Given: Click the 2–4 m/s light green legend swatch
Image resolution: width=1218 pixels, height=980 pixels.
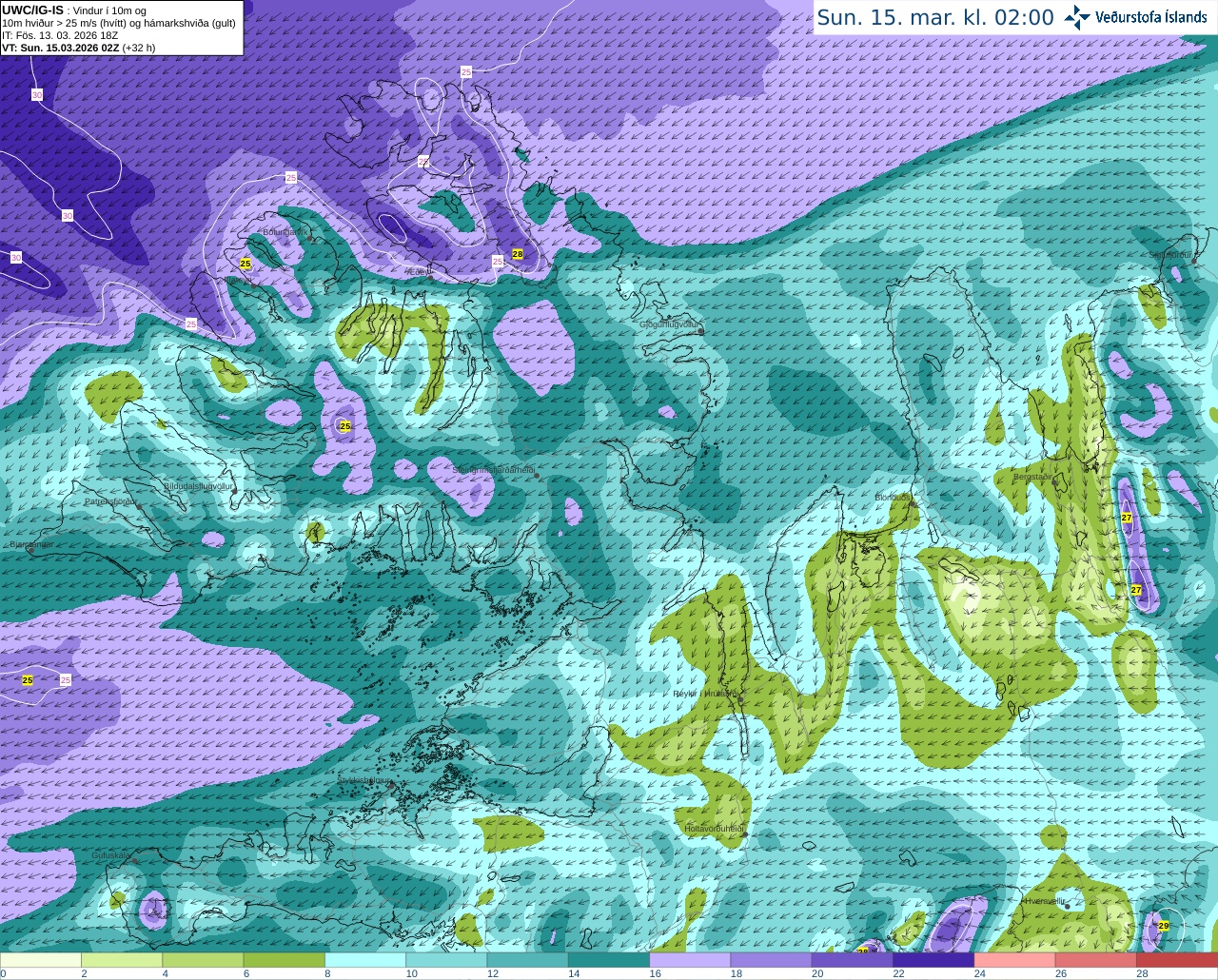Looking at the screenshot, I should point(122,960).
